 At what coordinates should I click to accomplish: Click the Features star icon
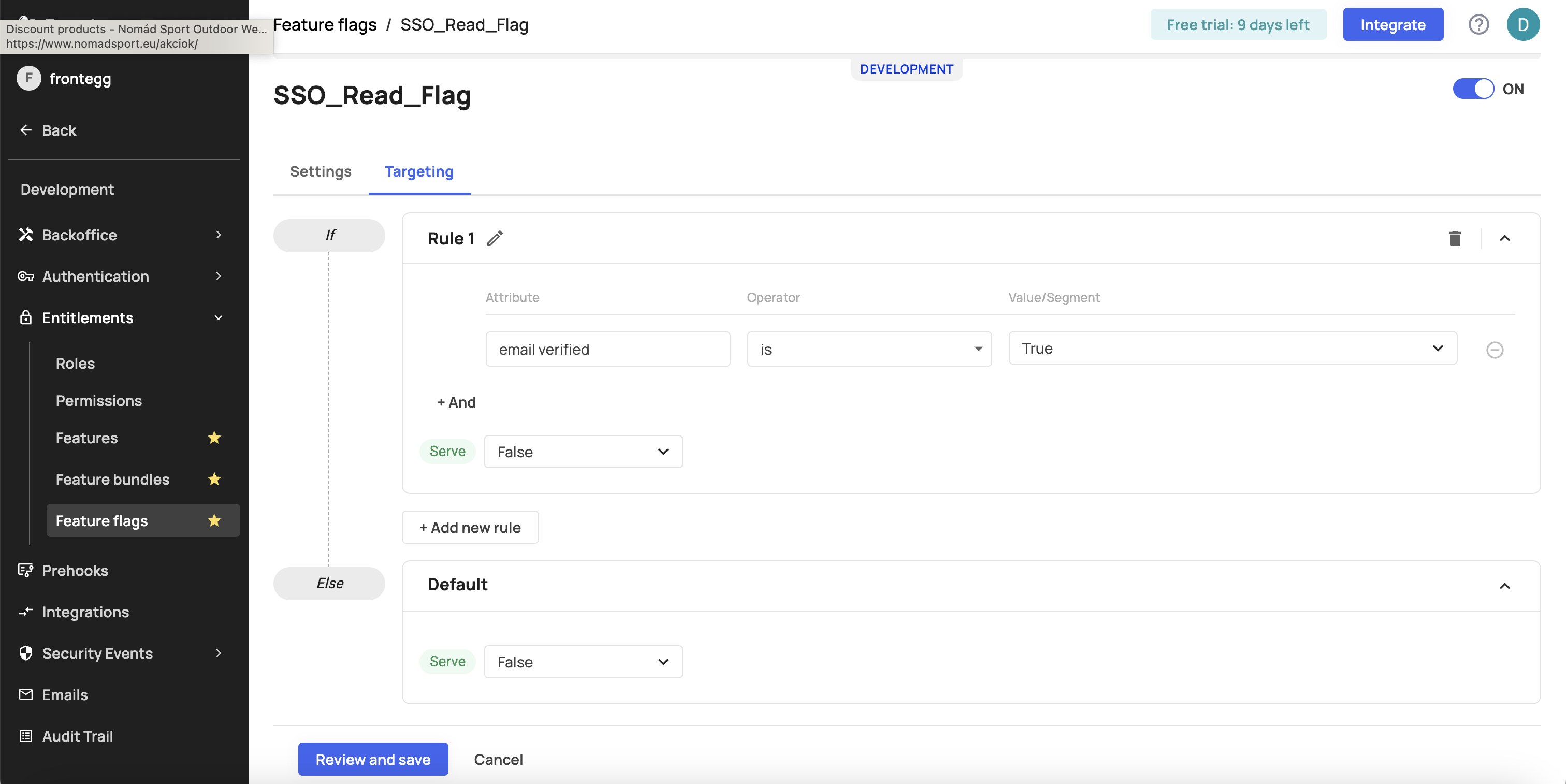(214, 438)
